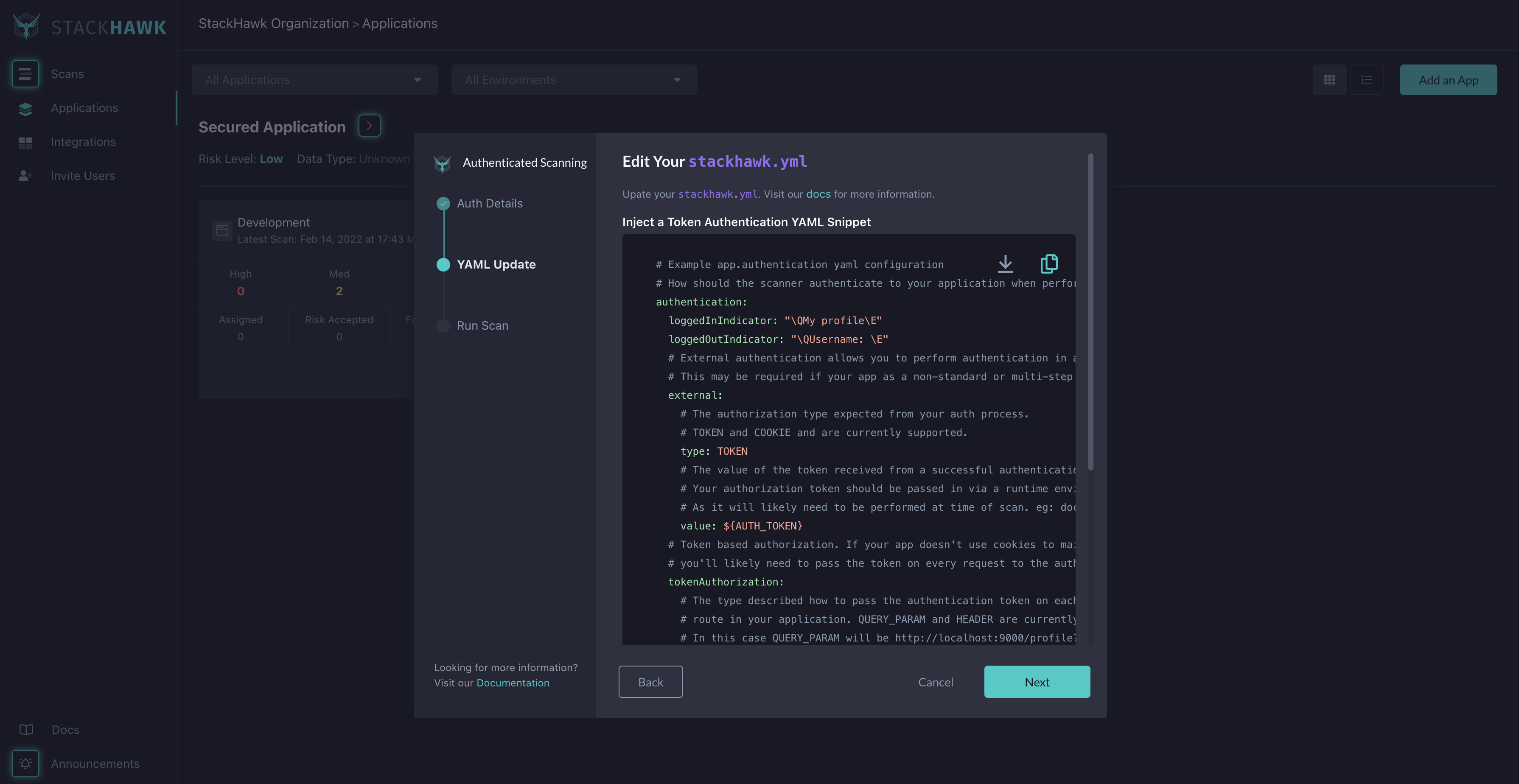Viewport: 1519px width, 784px height.
Task: Click the Back button
Action: pos(650,681)
